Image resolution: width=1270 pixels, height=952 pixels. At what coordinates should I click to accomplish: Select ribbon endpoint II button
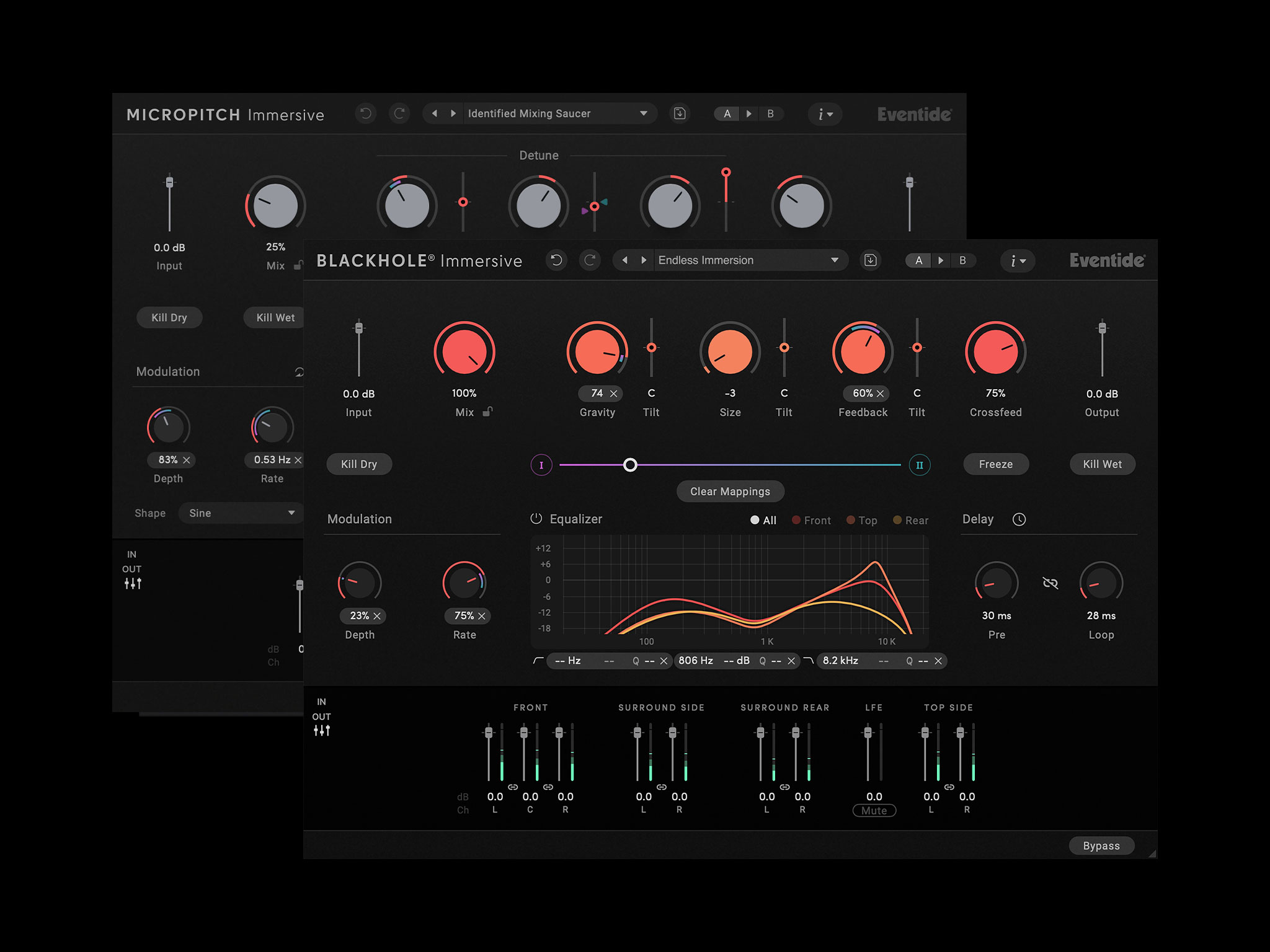[x=920, y=465]
